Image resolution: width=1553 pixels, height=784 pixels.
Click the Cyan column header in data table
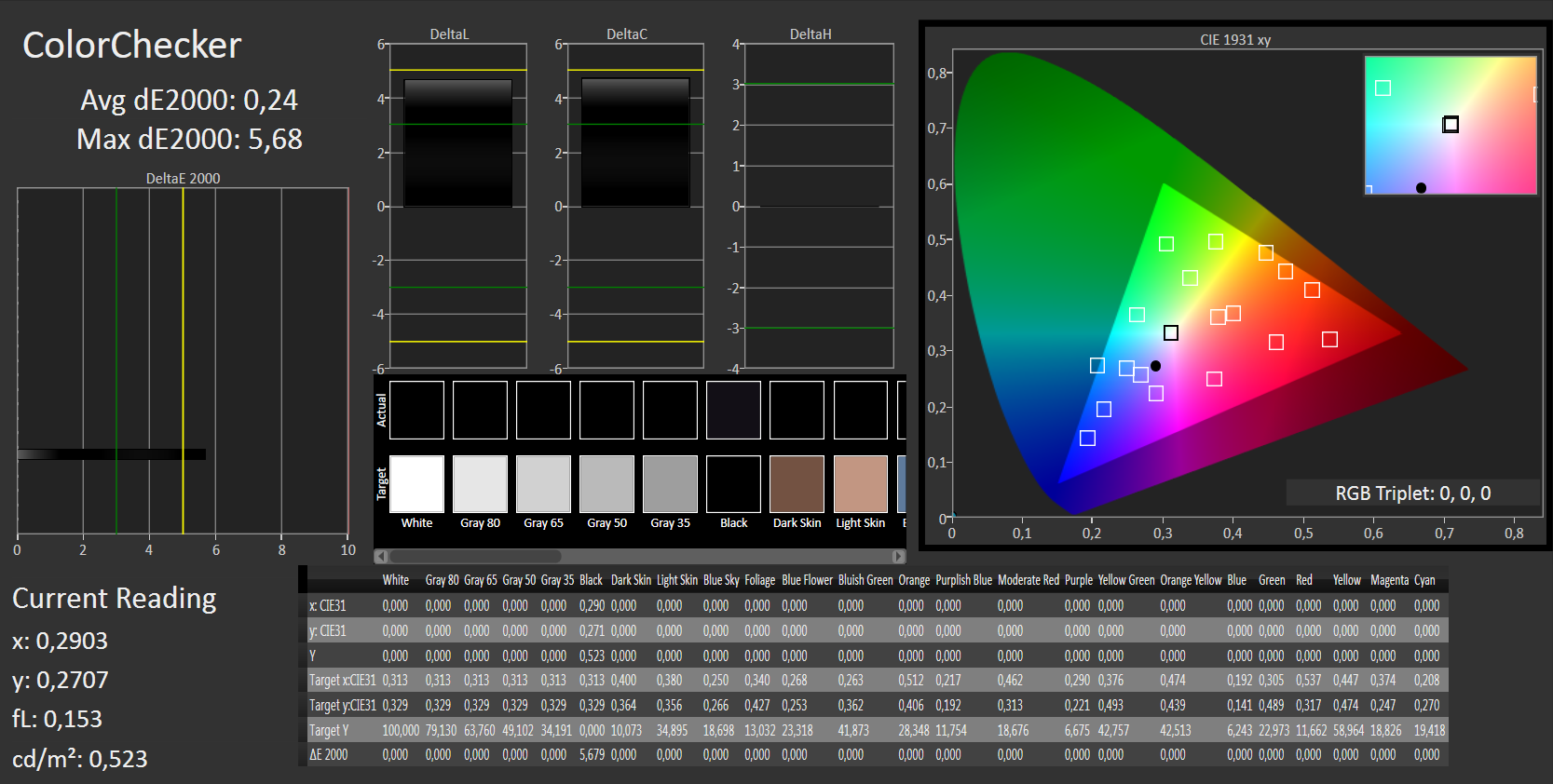[x=1424, y=580]
